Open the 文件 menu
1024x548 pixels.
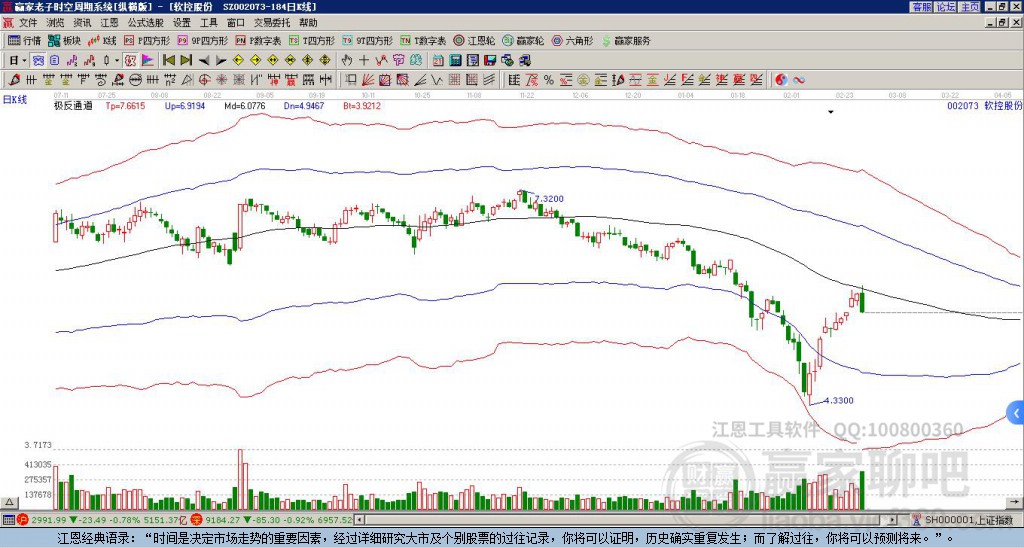point(28,23)
